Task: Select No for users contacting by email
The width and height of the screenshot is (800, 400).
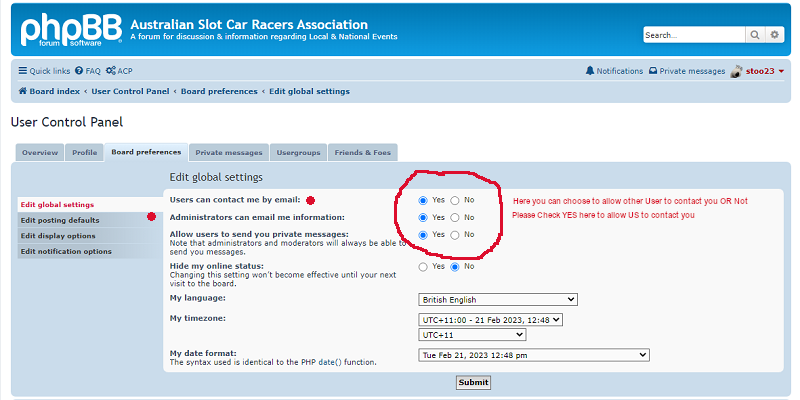Action: (455, 200)
